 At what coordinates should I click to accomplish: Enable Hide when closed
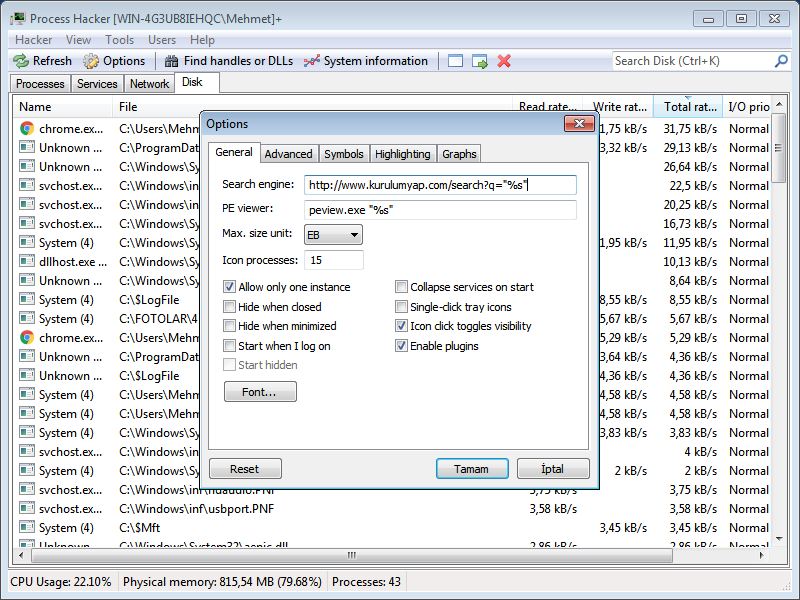click(x=230, y=307)
